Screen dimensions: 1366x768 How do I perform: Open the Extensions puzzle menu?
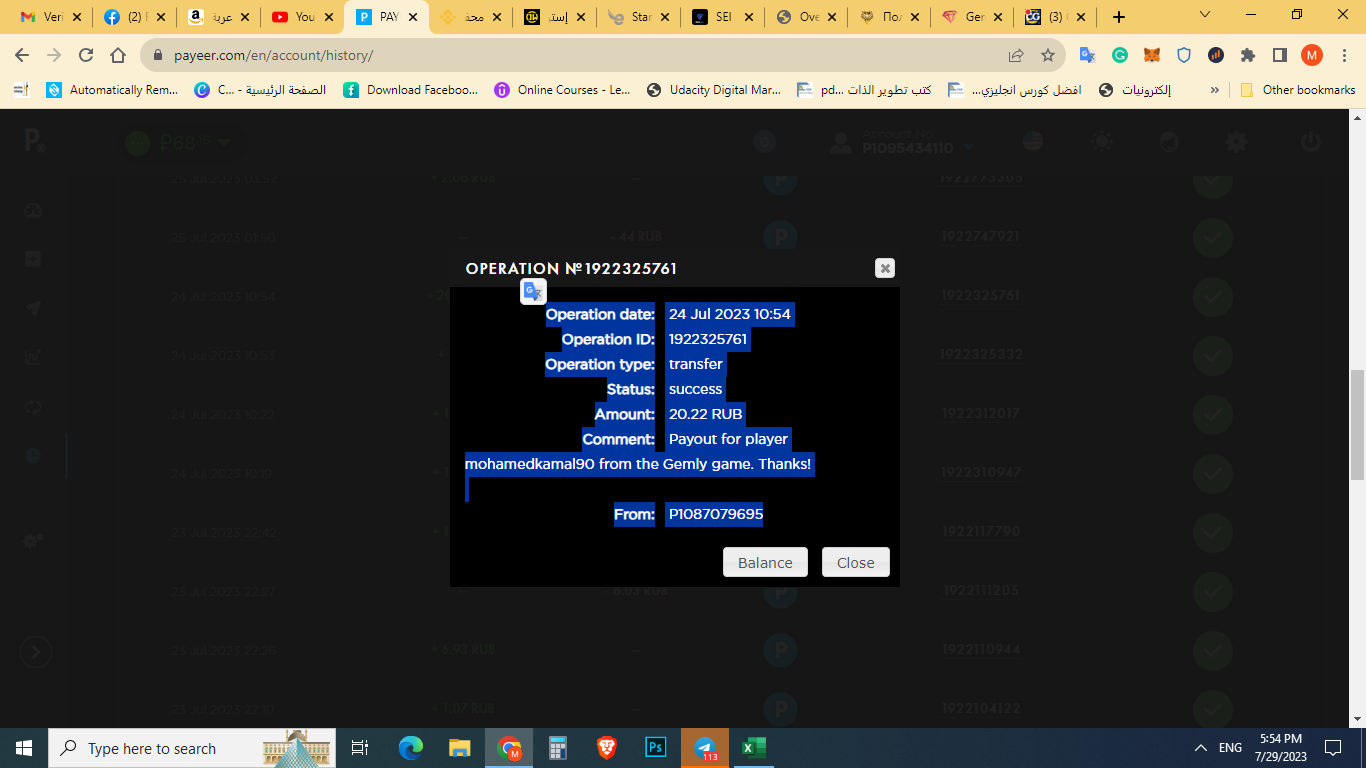(1248, 55)
